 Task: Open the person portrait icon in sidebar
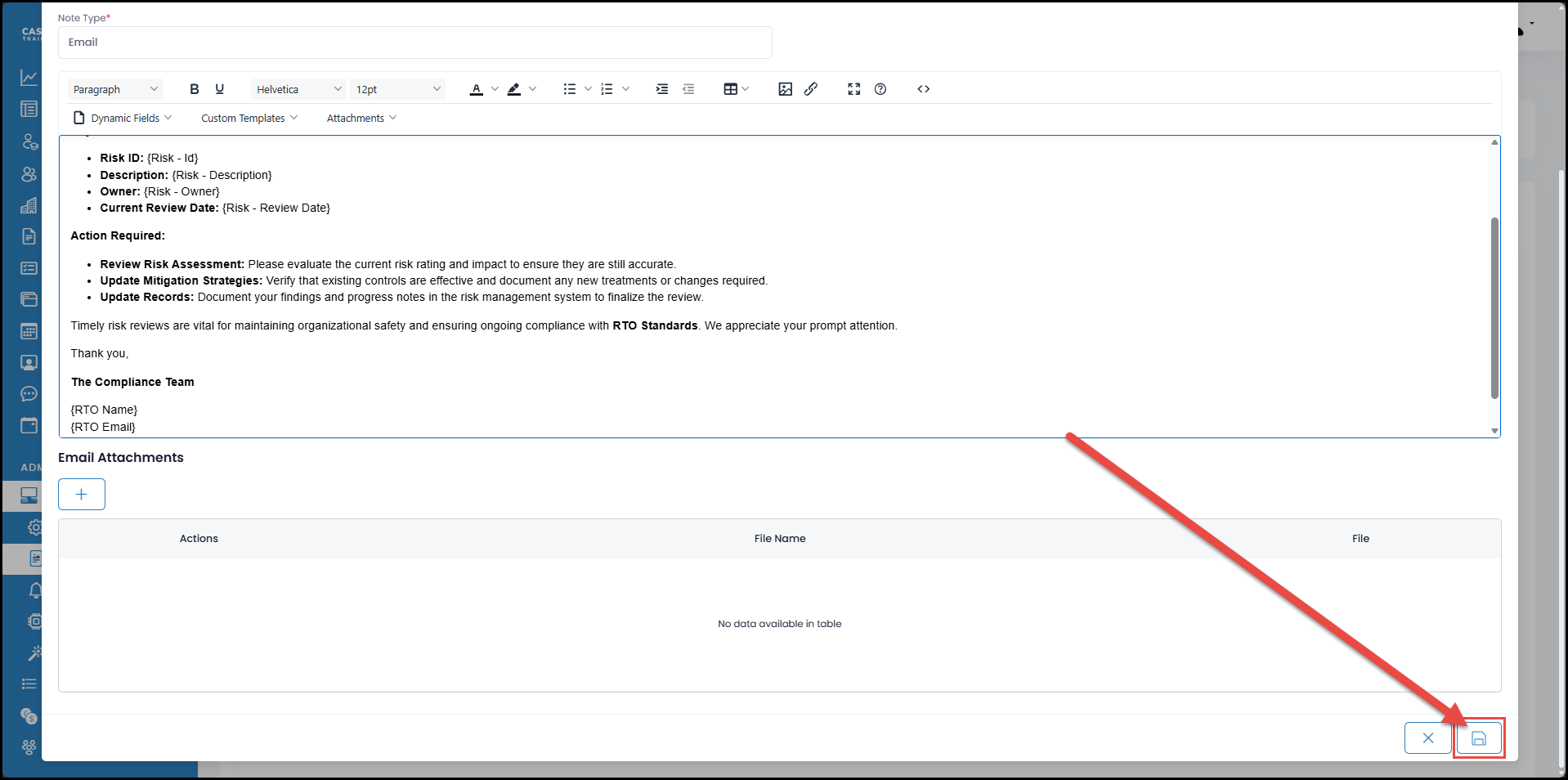tap(29, 362)
